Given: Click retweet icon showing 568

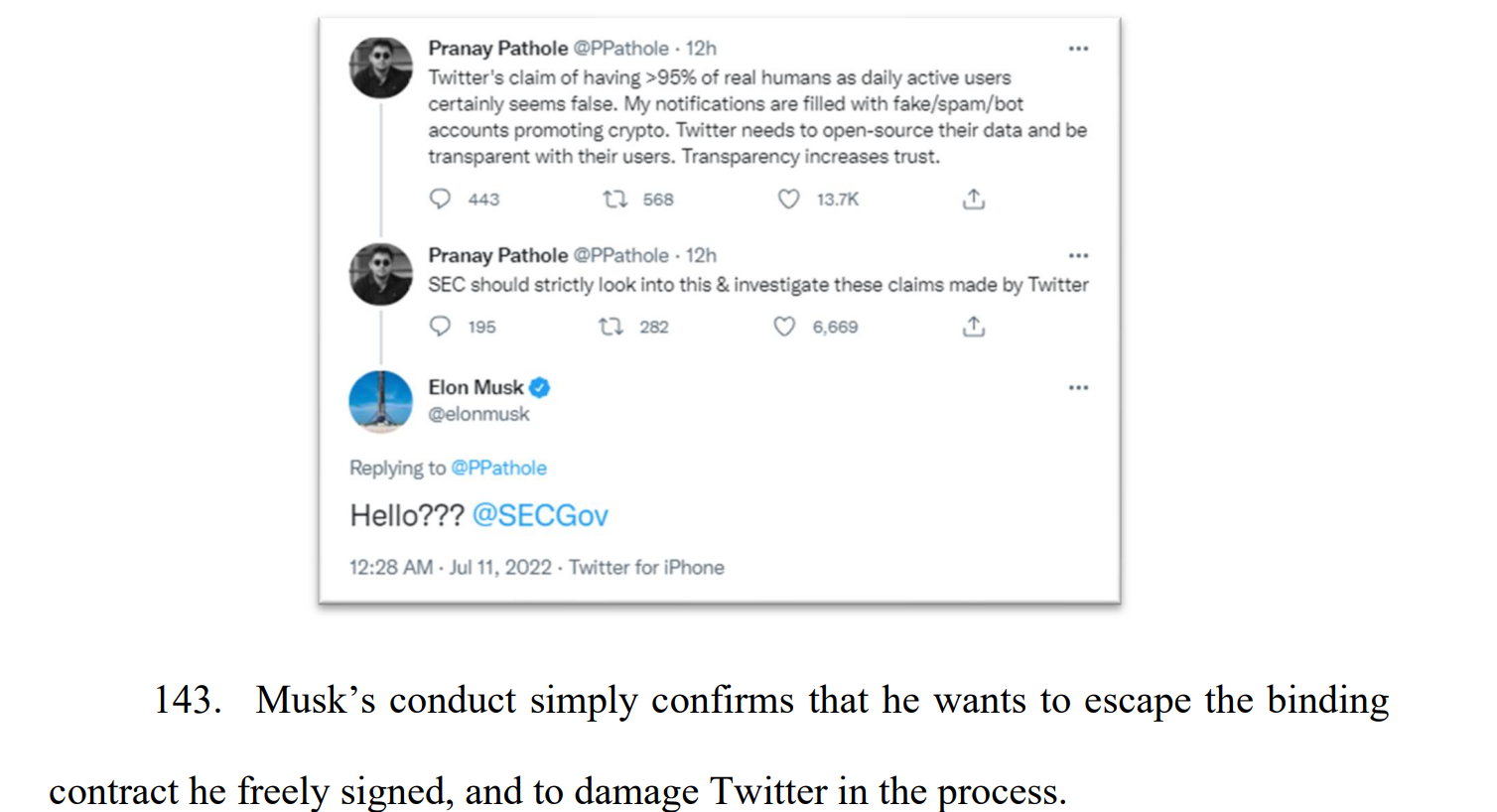Looking at the screenshot, I should 615,199.
